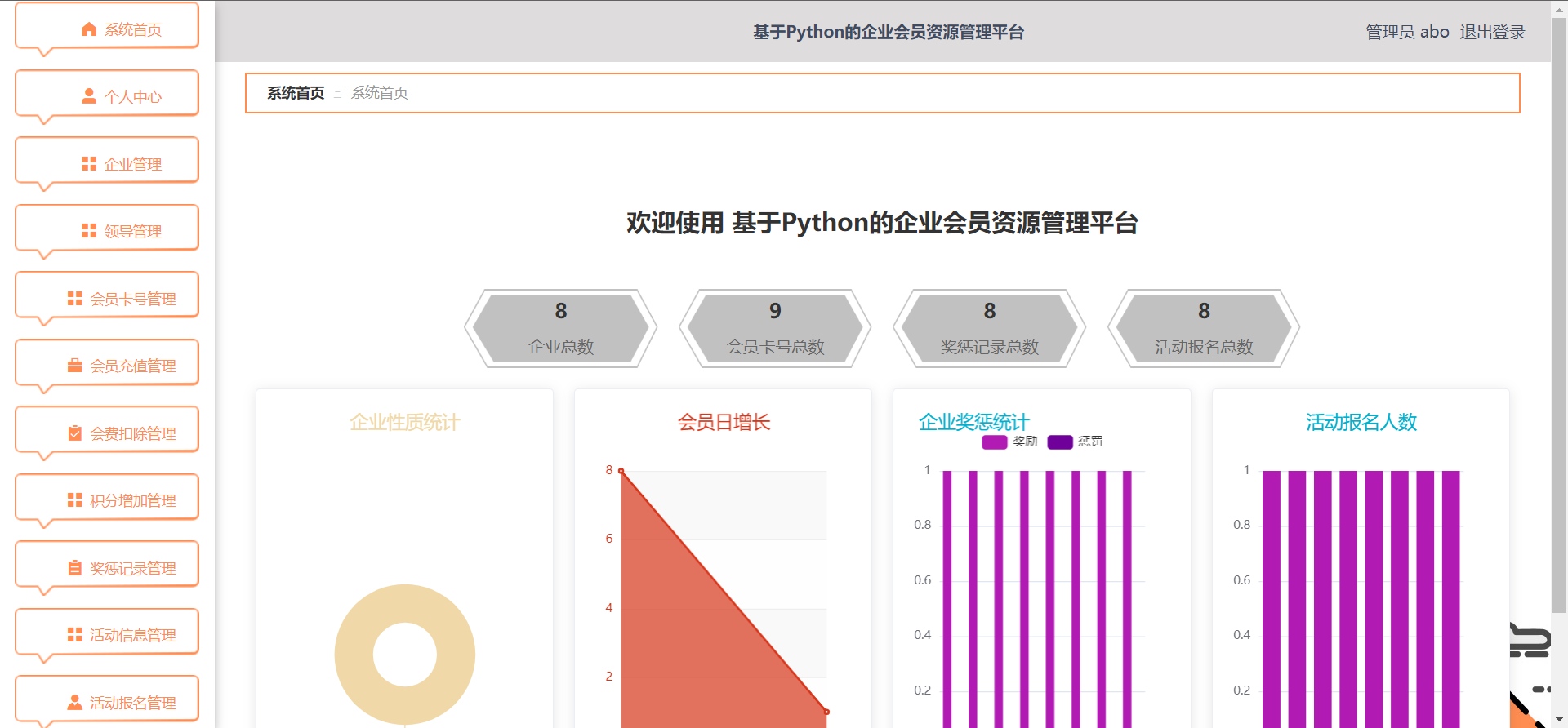1568x728 pixels.
Task: Click the donut chart ring in 企业性质统计
Action: [353, 655]
